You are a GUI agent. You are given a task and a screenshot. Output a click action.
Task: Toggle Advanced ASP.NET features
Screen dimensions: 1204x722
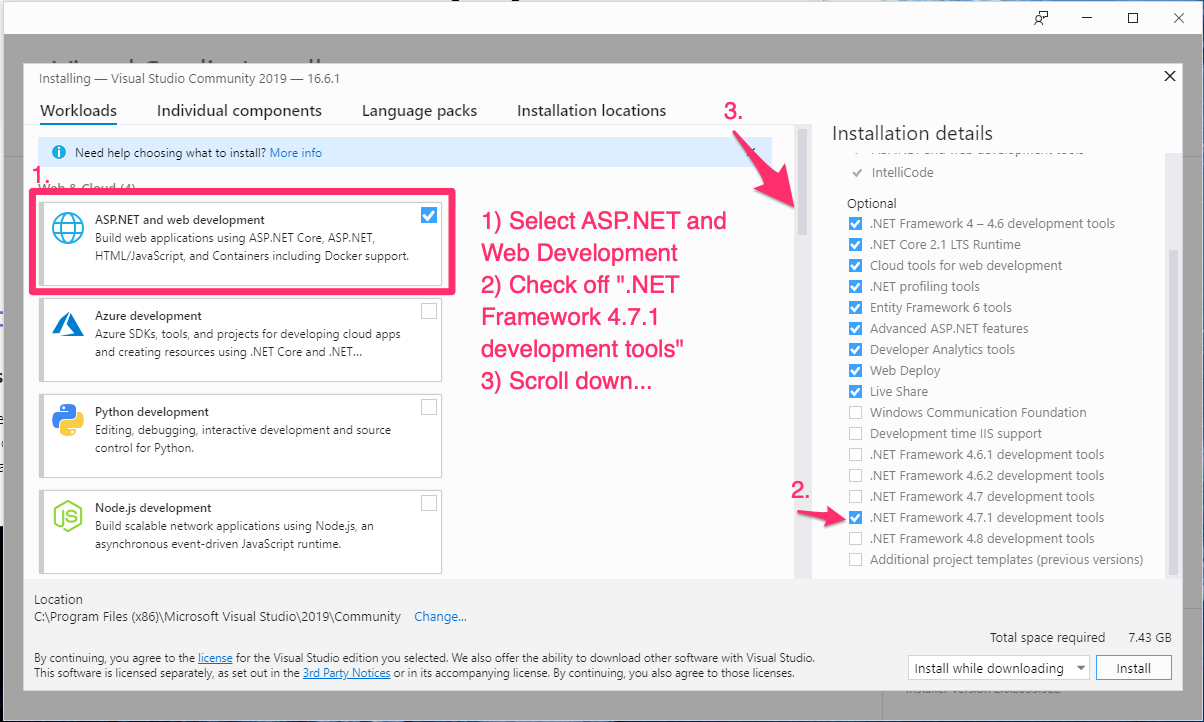pos(855,328)
